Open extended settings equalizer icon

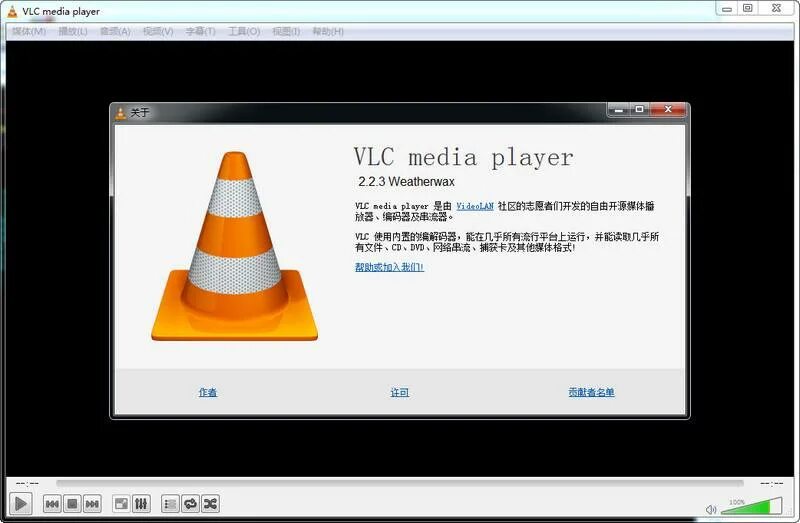[141, 504]
